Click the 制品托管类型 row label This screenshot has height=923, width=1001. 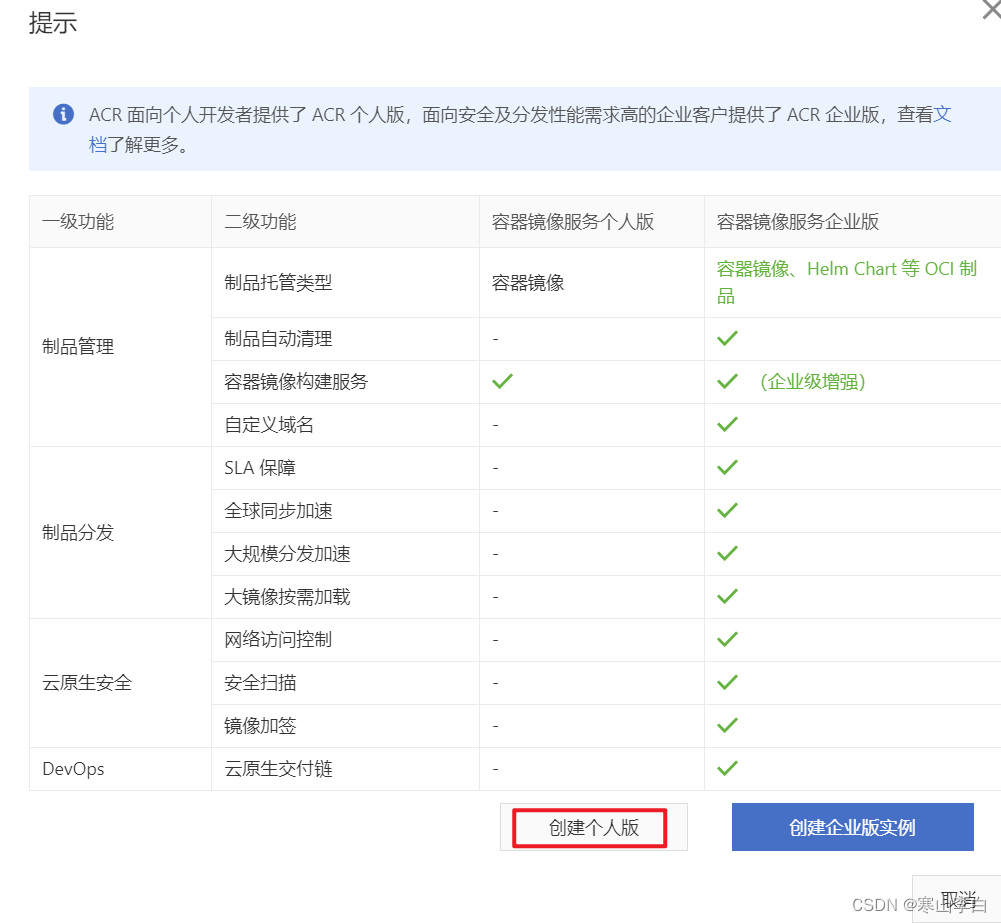pos(278,282)
